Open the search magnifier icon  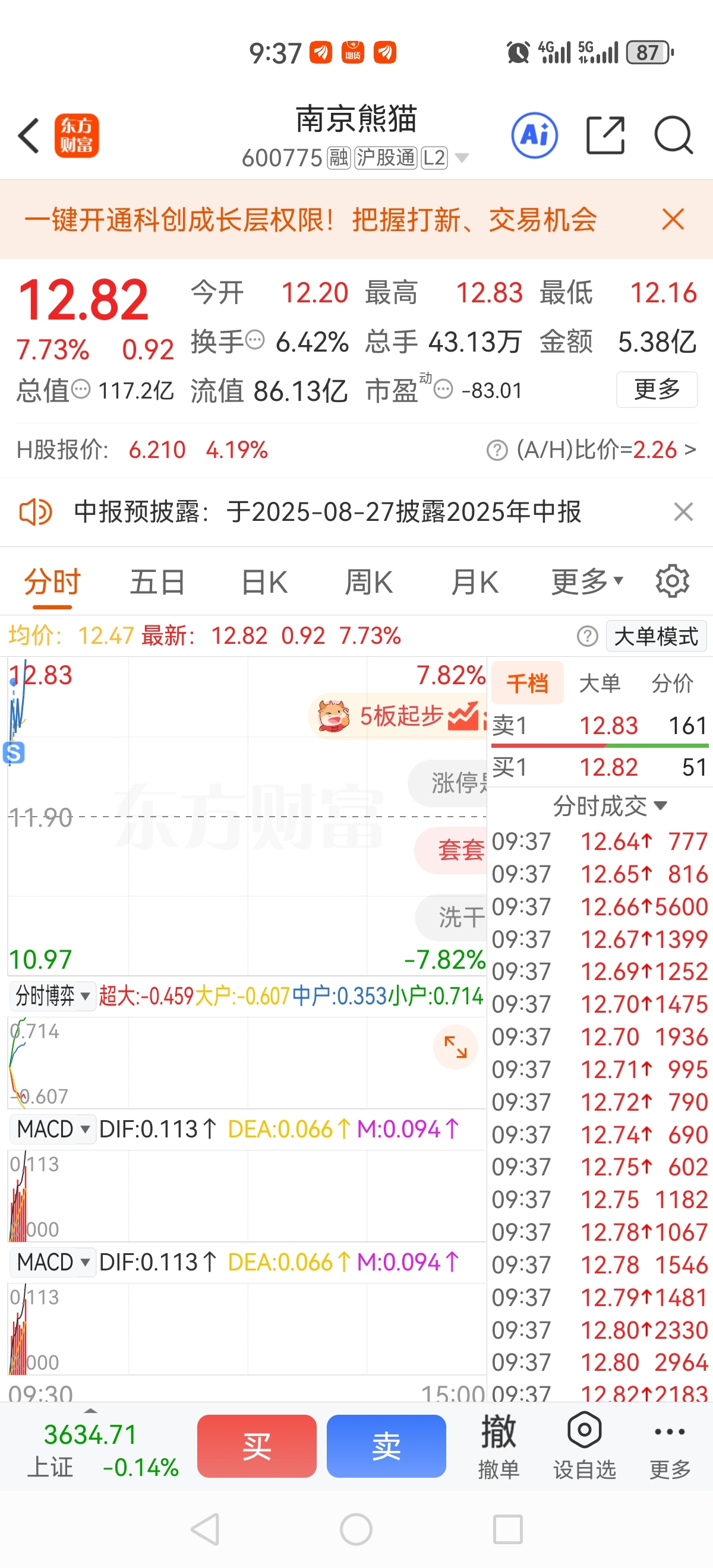[x=673, y=135]
